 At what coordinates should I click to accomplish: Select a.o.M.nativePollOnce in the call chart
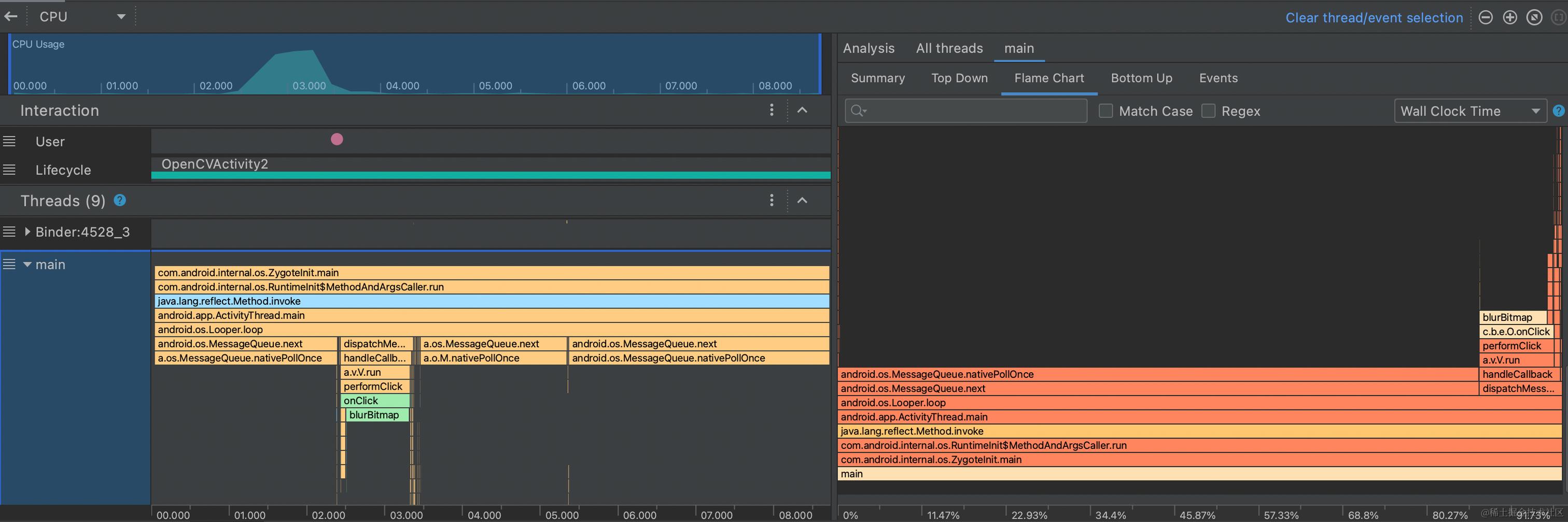click(494, 358)
